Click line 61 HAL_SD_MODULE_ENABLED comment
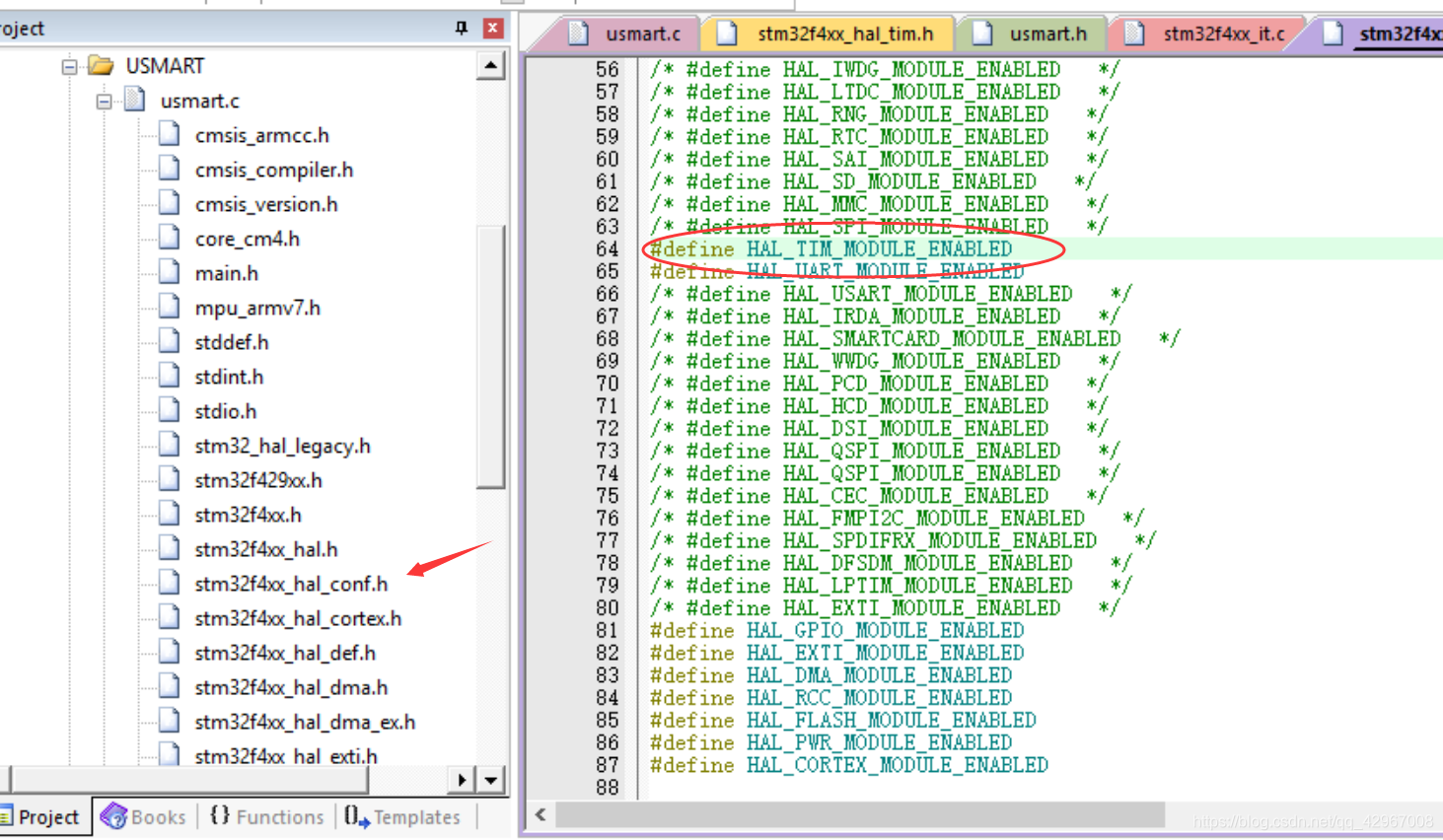The width and height of the screenshot is (1443, 840). [872, 182]
